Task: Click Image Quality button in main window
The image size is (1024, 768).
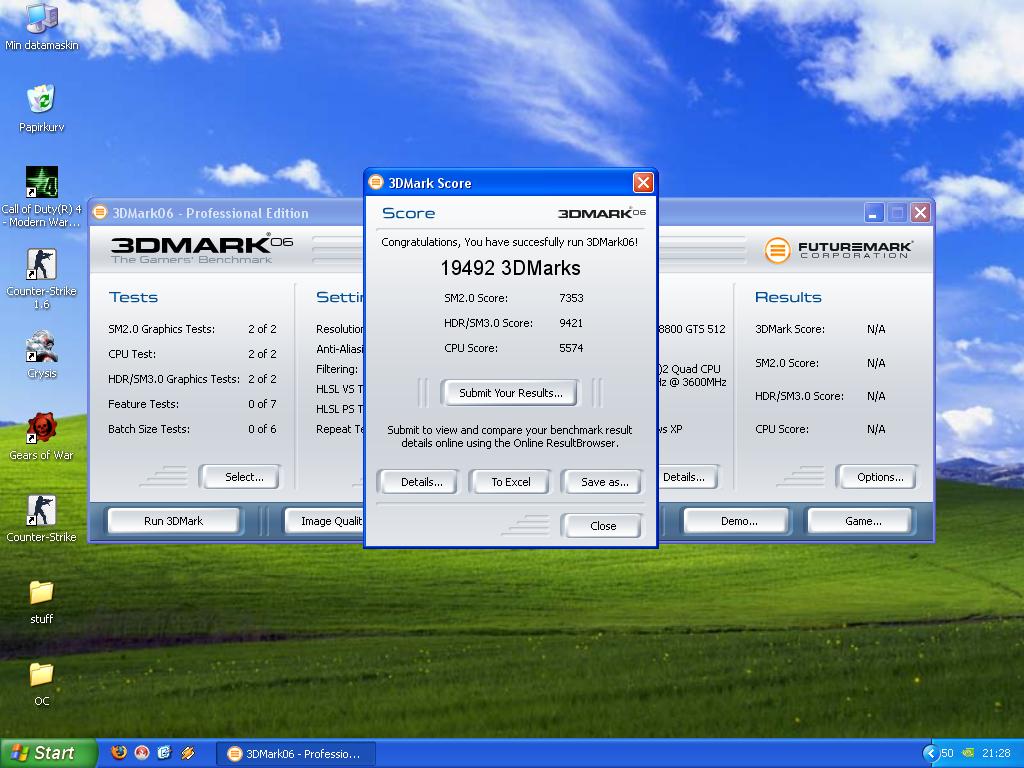Action: (x=325, y=520)
